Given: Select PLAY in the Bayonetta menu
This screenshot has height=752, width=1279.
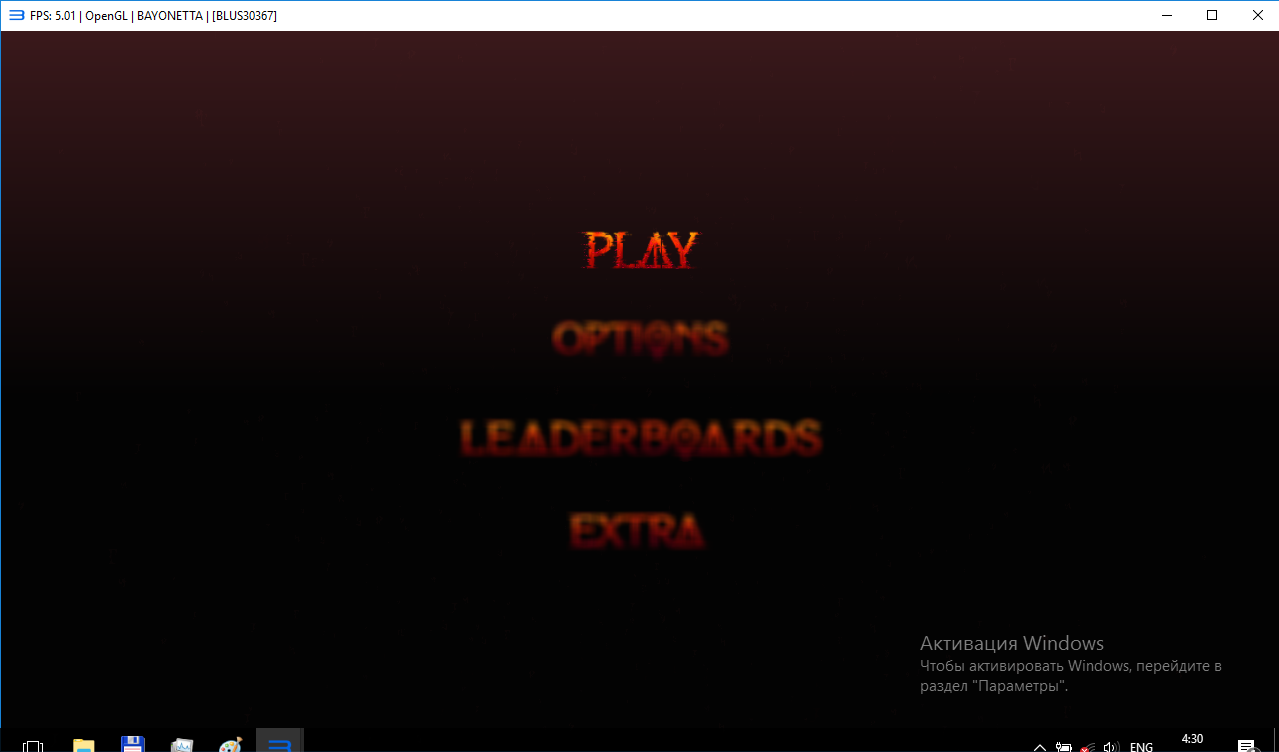Looking at the screenshot, I should (641, 250).
